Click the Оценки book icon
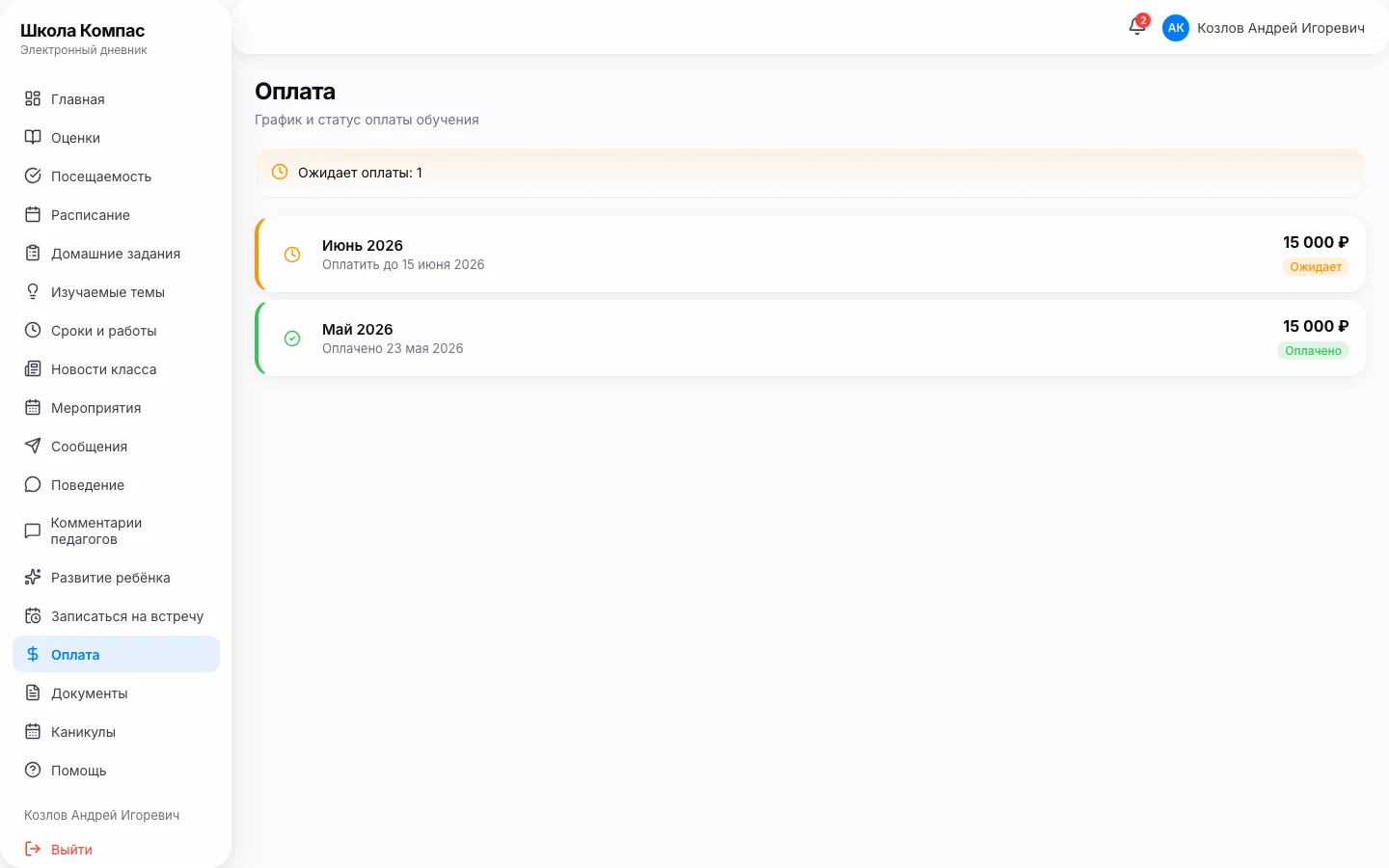The height and width of the screenshot is (868, 1389). (33, 137)
